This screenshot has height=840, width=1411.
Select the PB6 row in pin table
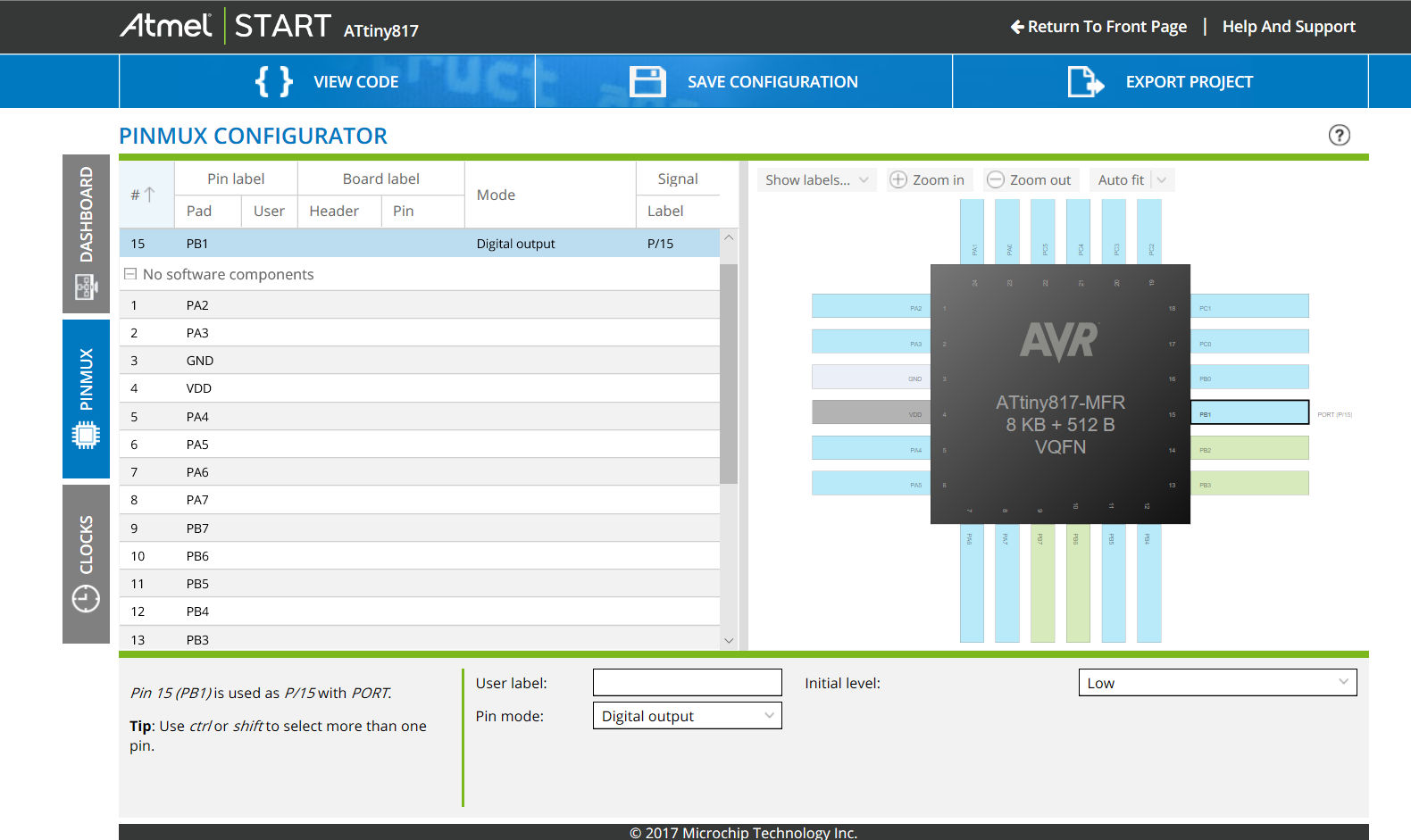420,555
